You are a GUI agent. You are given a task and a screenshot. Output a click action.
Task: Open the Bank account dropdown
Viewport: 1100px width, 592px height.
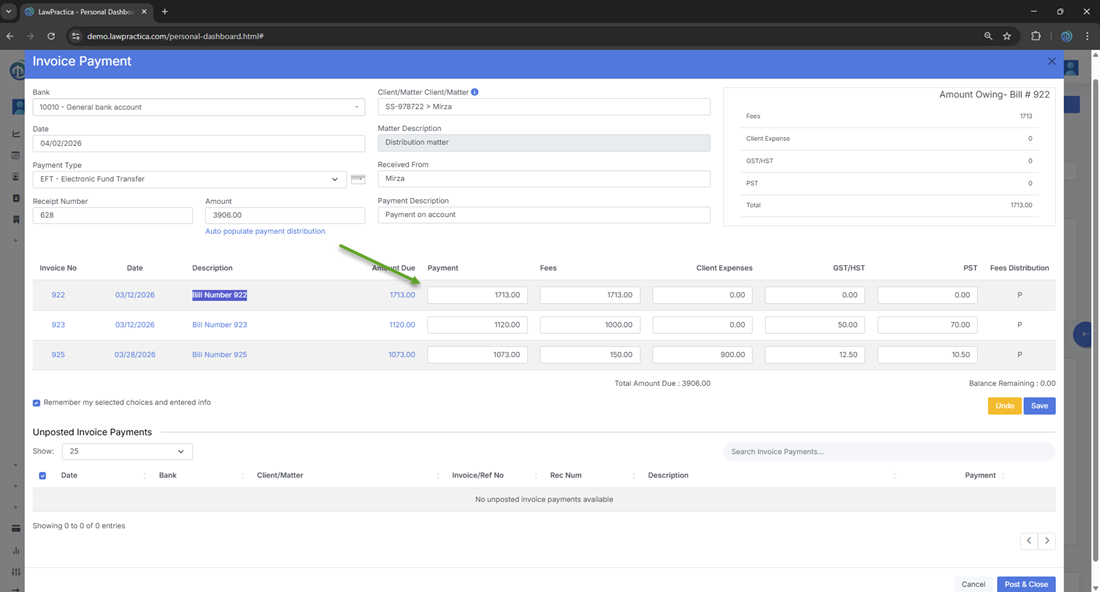[198, 107]
